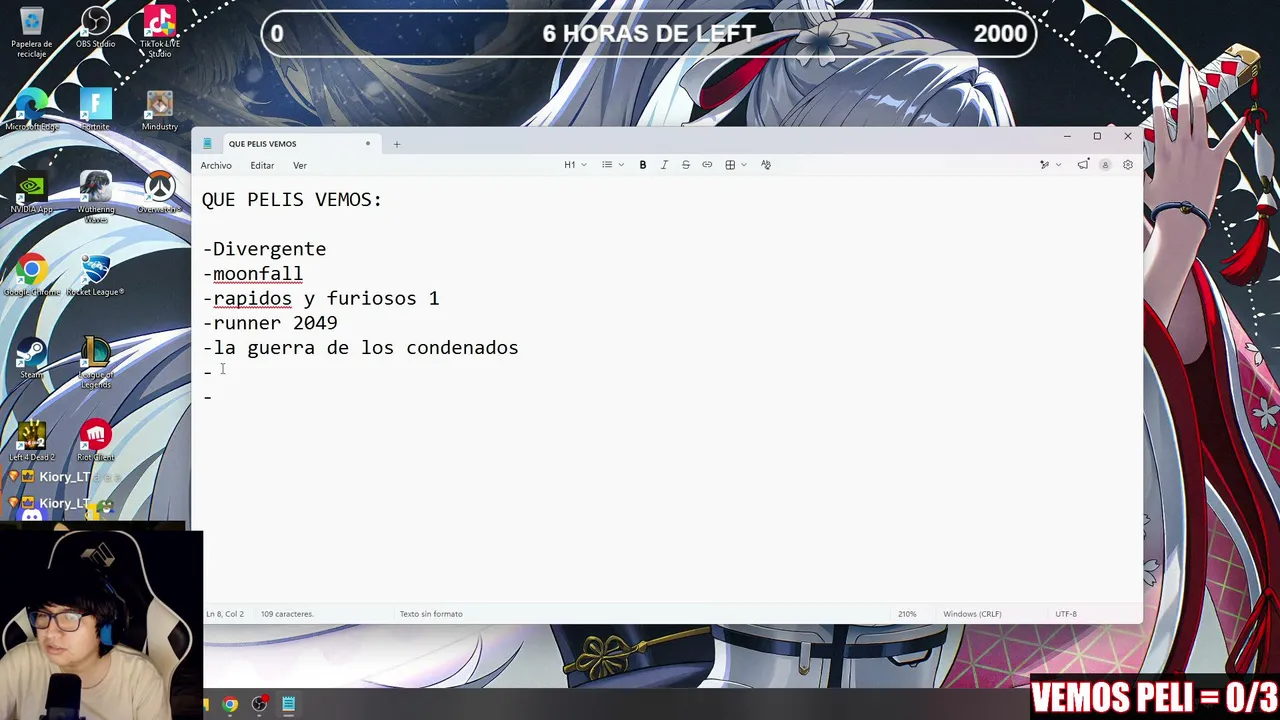The height and width of the screenshot is (720, 1280).
Task: Open Riot Client desktop shortcut
Action: click(95, 441)
